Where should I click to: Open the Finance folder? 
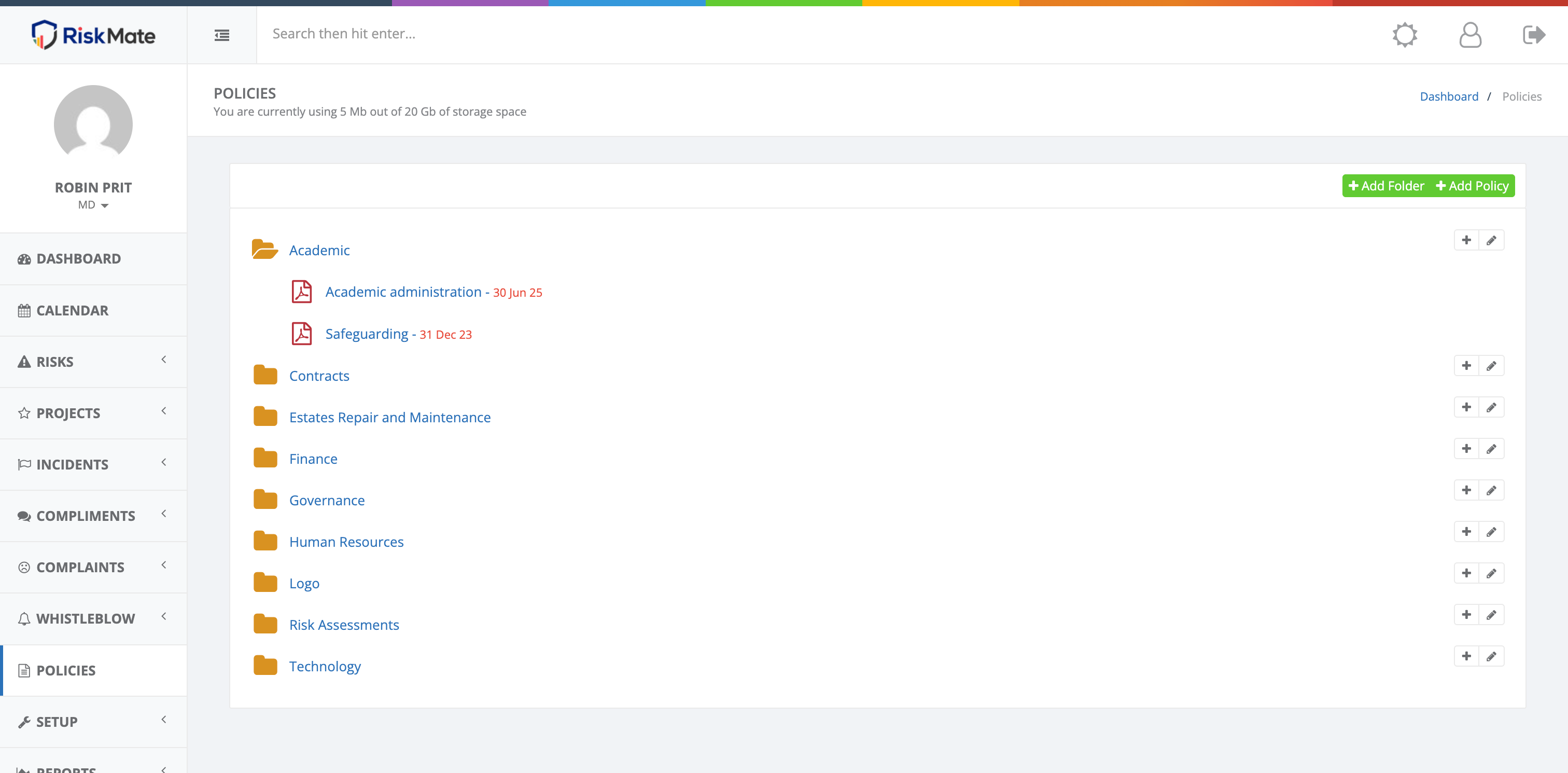(x=313, y=459)
